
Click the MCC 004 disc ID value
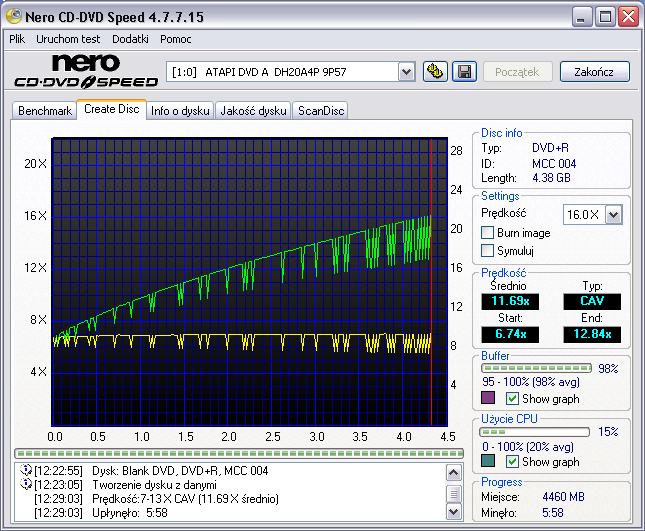[554, 164]
